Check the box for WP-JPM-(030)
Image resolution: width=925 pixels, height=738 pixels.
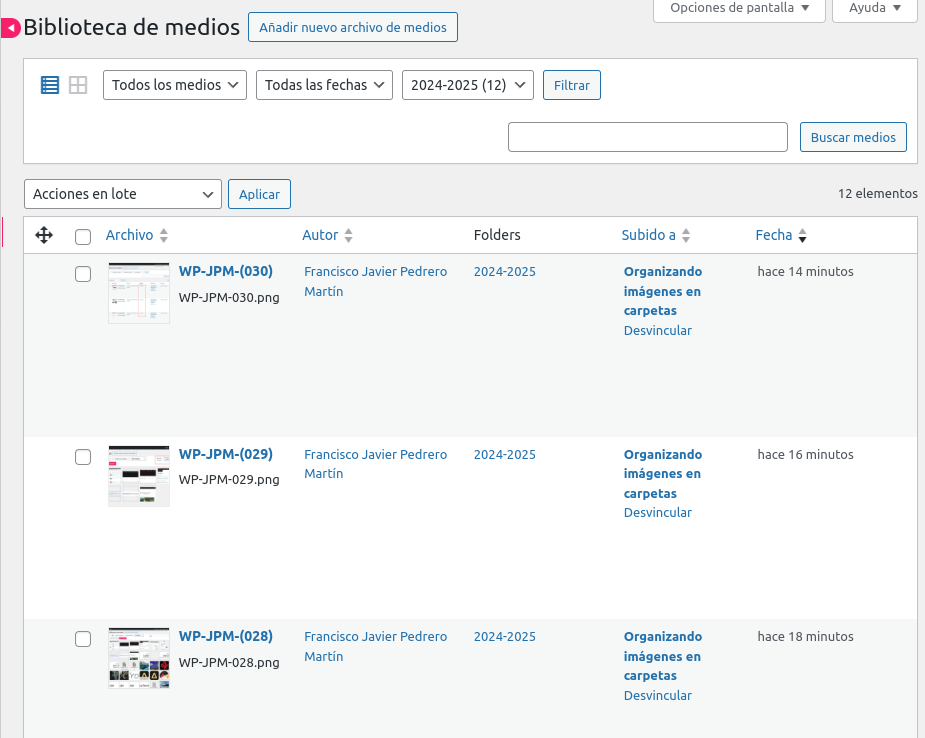[x=83, y=274]
